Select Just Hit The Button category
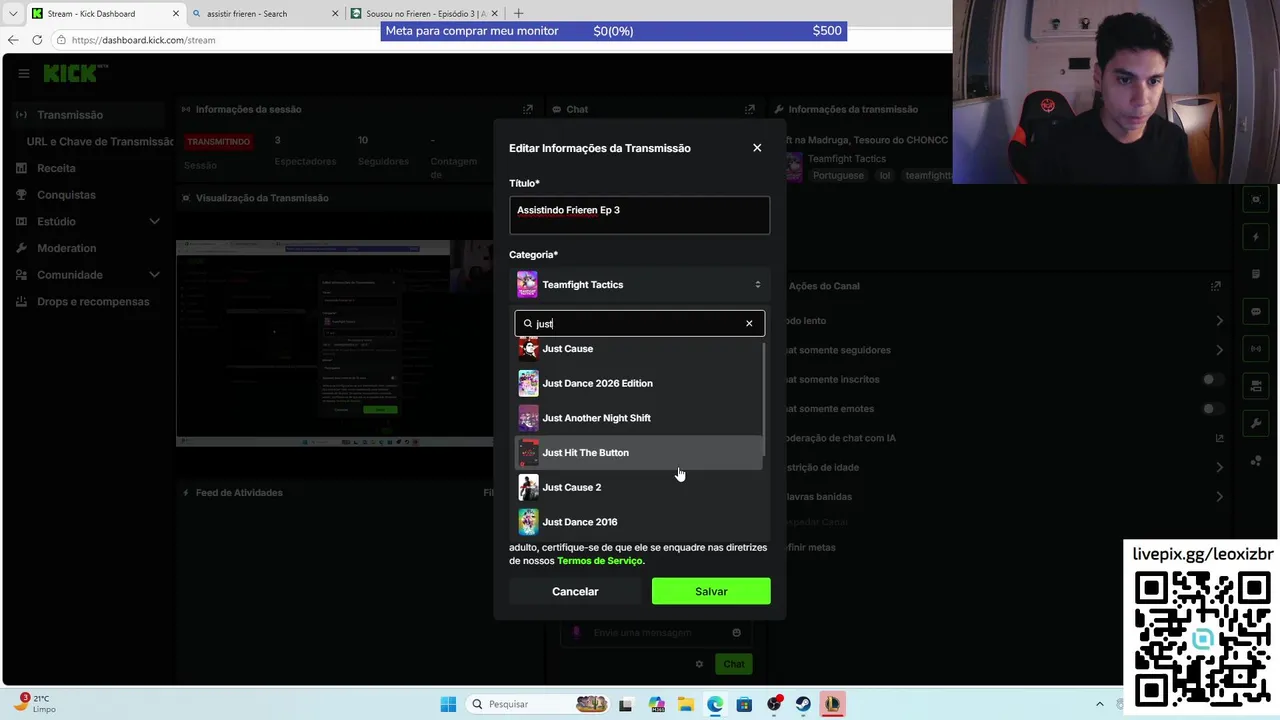 point(639,453)
